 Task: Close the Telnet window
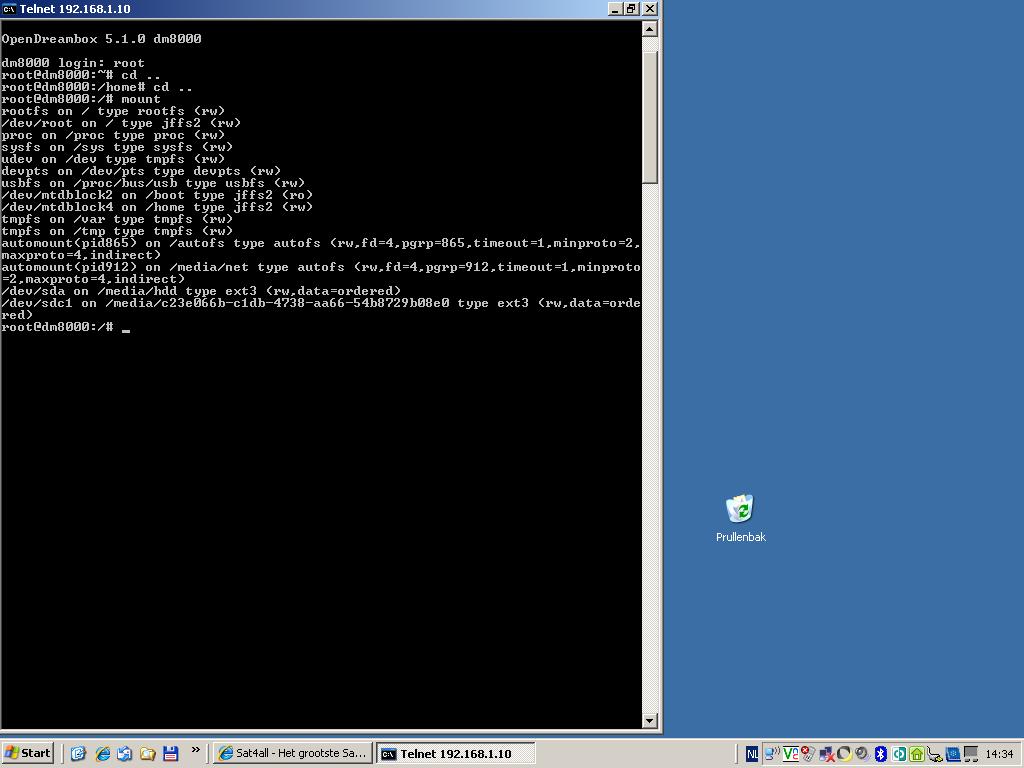coord(650,8)
